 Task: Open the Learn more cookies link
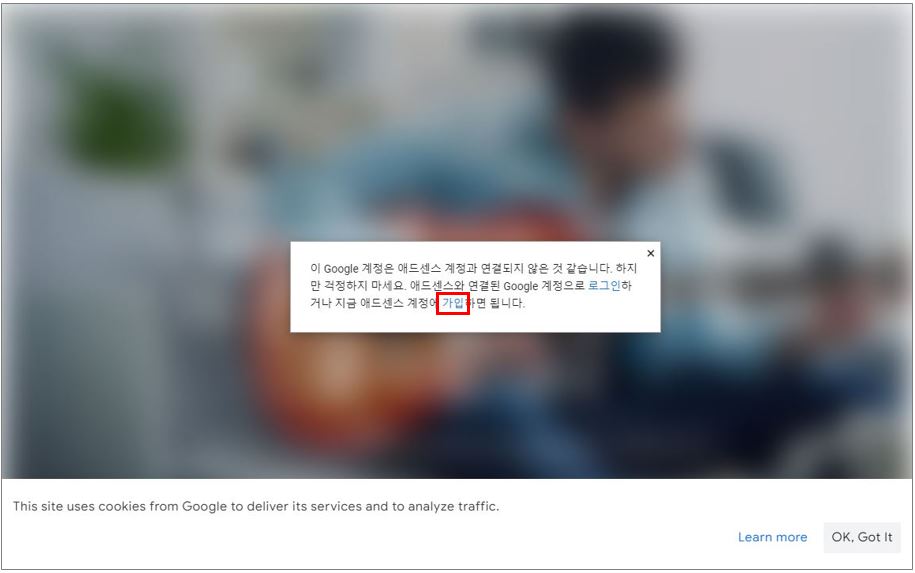(x=773, y=537)
